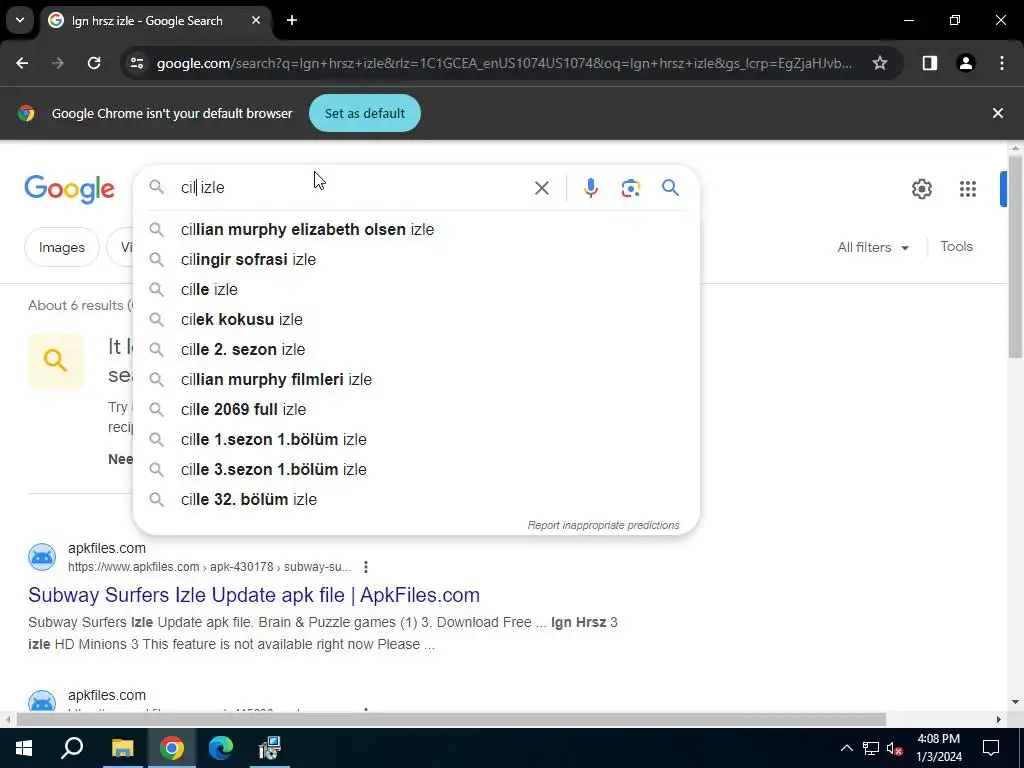
Task: Select the 'Ign hrsz izle - Google Search' tab
Action: (155, 20)
